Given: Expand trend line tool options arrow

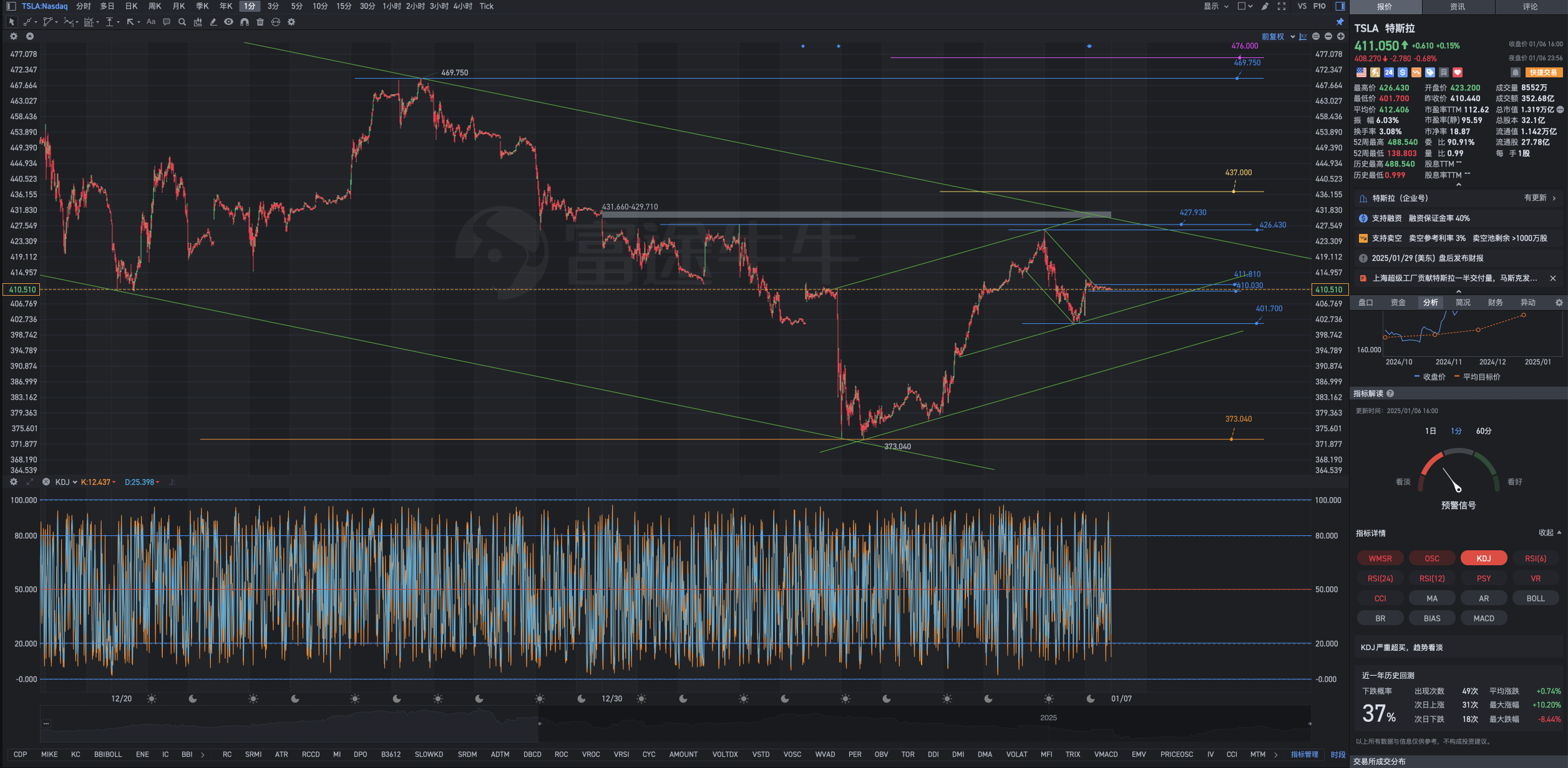Looking at the screenshot, I should [36, 22].
